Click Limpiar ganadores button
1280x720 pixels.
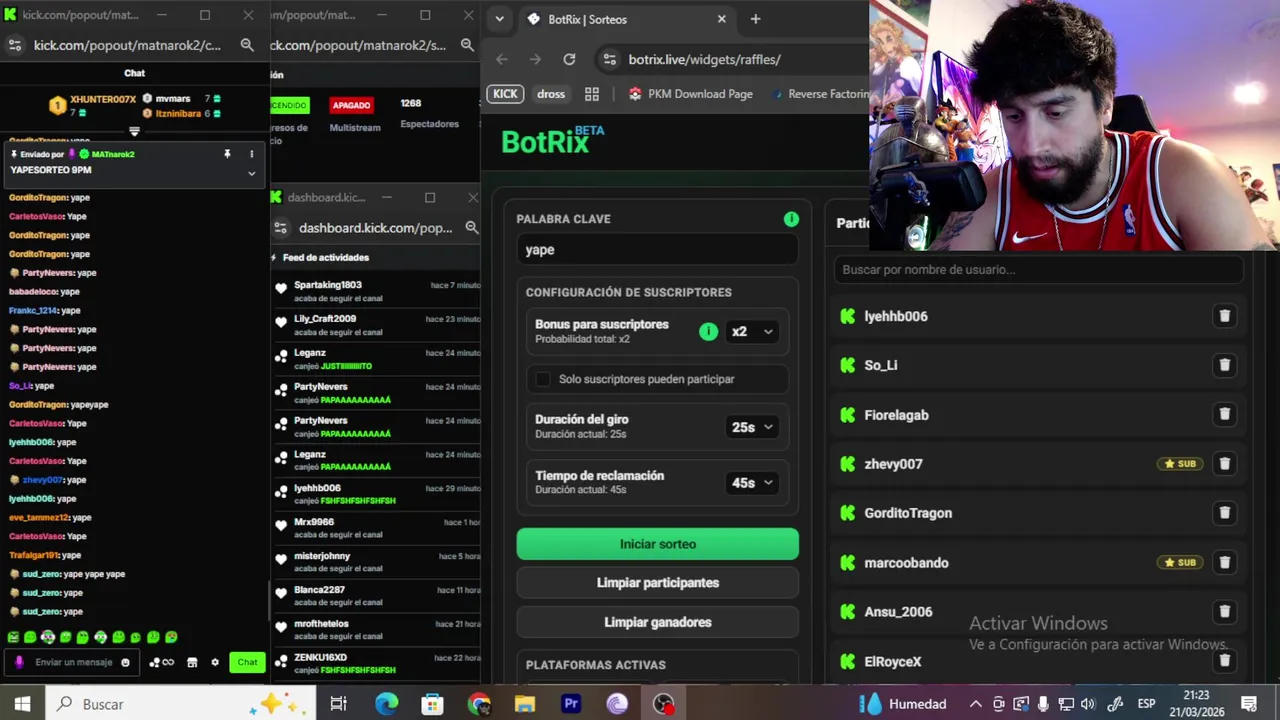657,622
